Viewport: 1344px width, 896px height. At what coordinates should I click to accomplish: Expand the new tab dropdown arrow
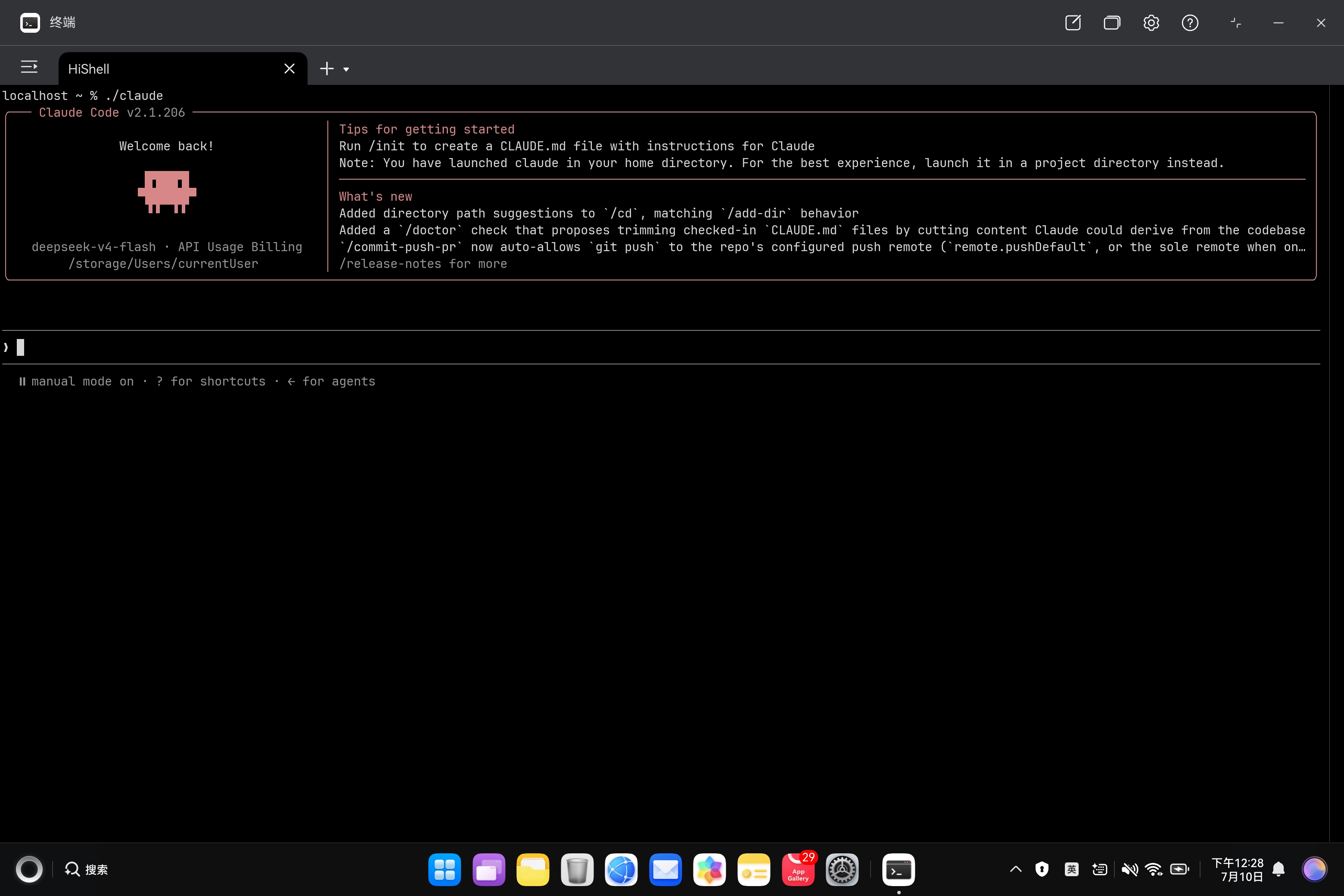click(346, 69)
